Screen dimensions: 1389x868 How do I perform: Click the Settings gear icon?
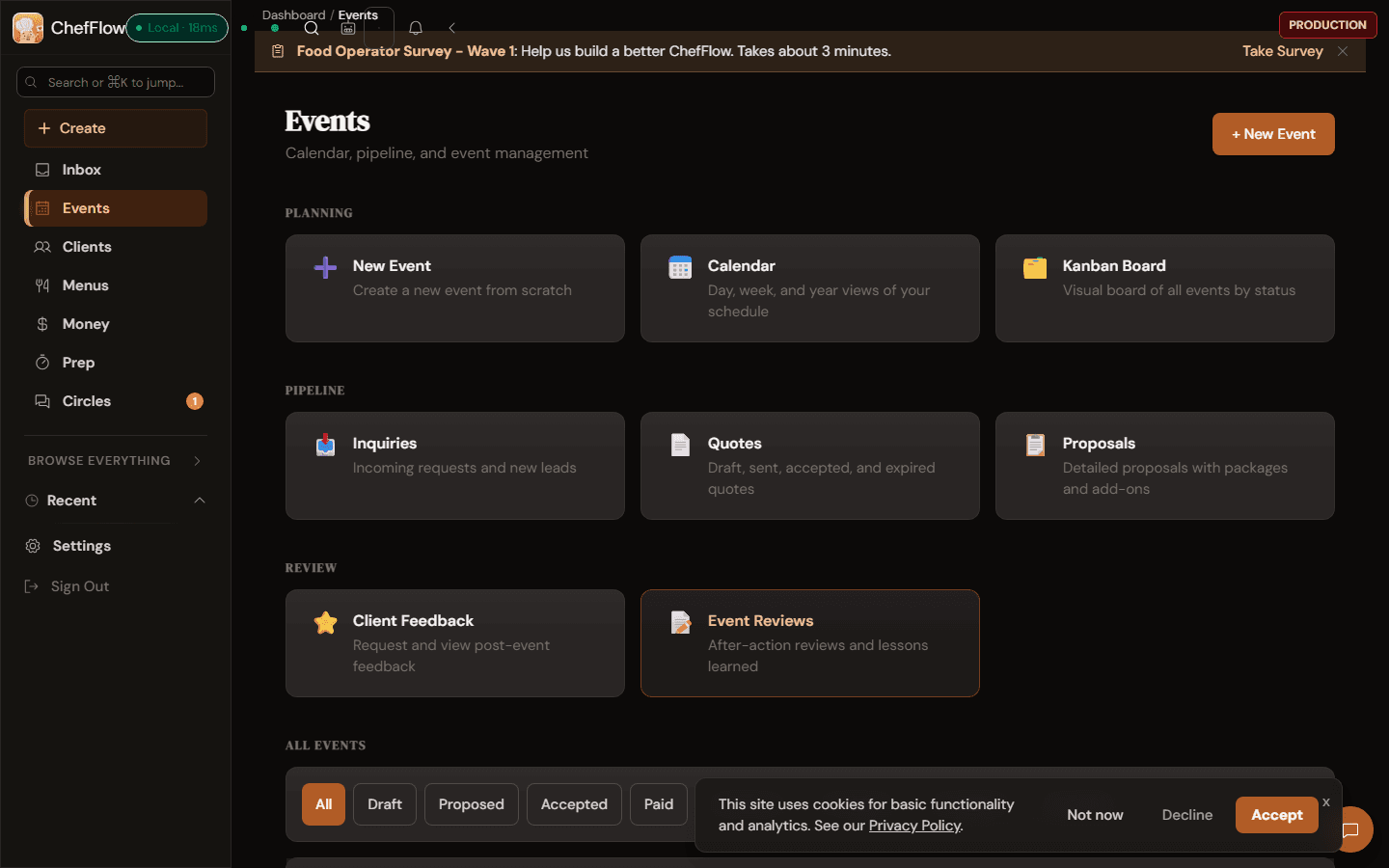[33, 546]
